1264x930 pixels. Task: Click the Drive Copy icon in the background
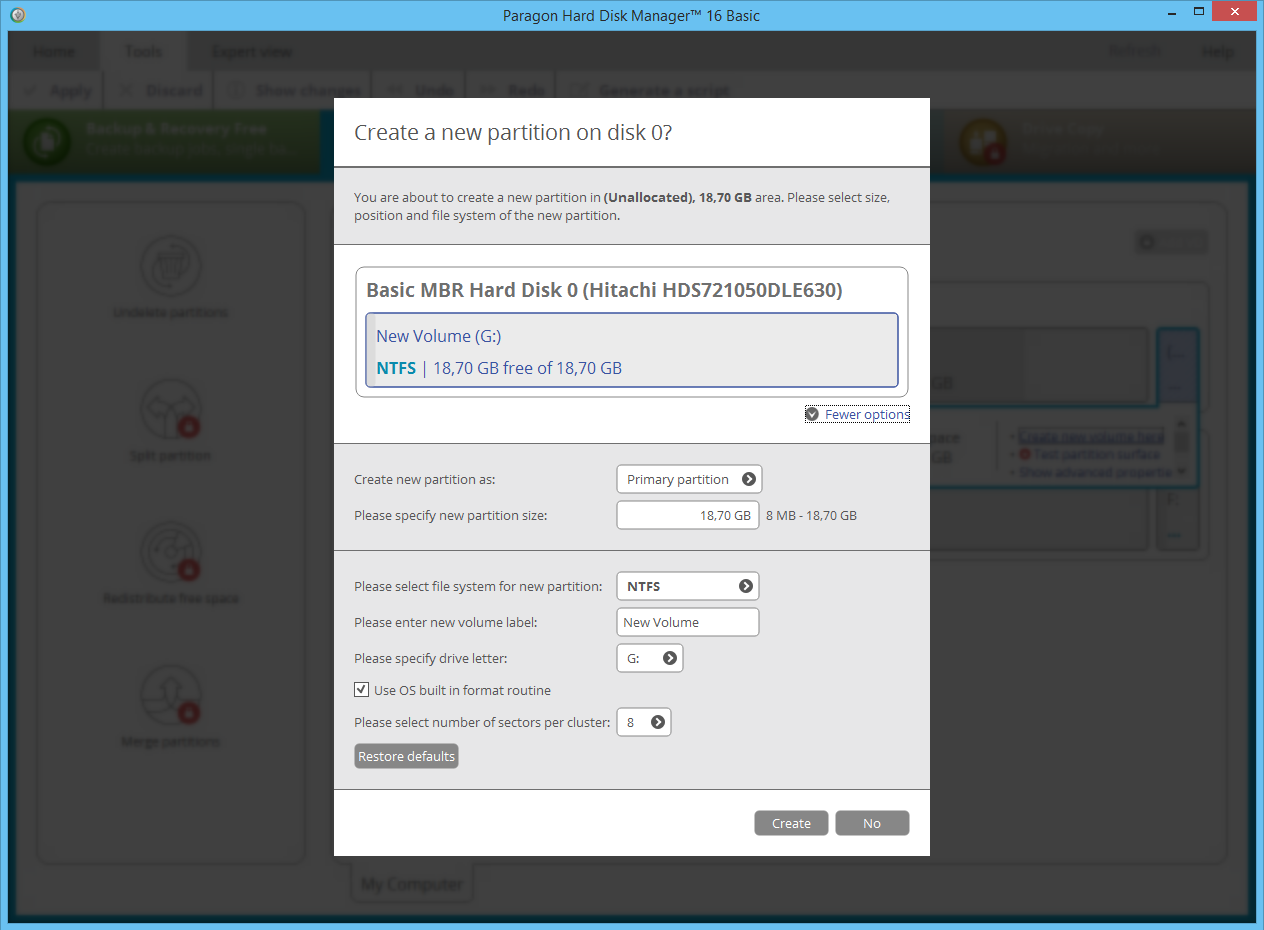pos(983,141)
